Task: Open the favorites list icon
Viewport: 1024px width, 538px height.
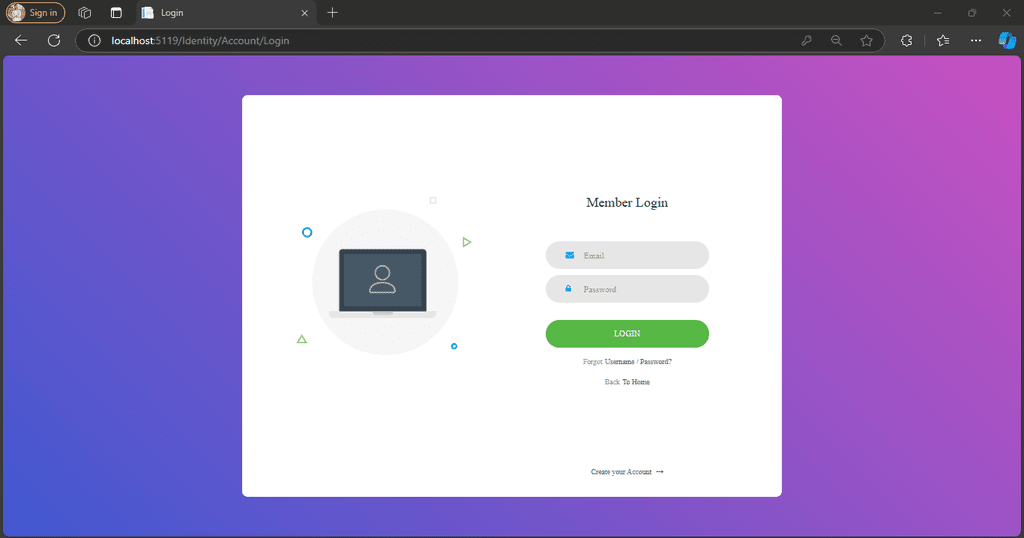Action: 943,40
